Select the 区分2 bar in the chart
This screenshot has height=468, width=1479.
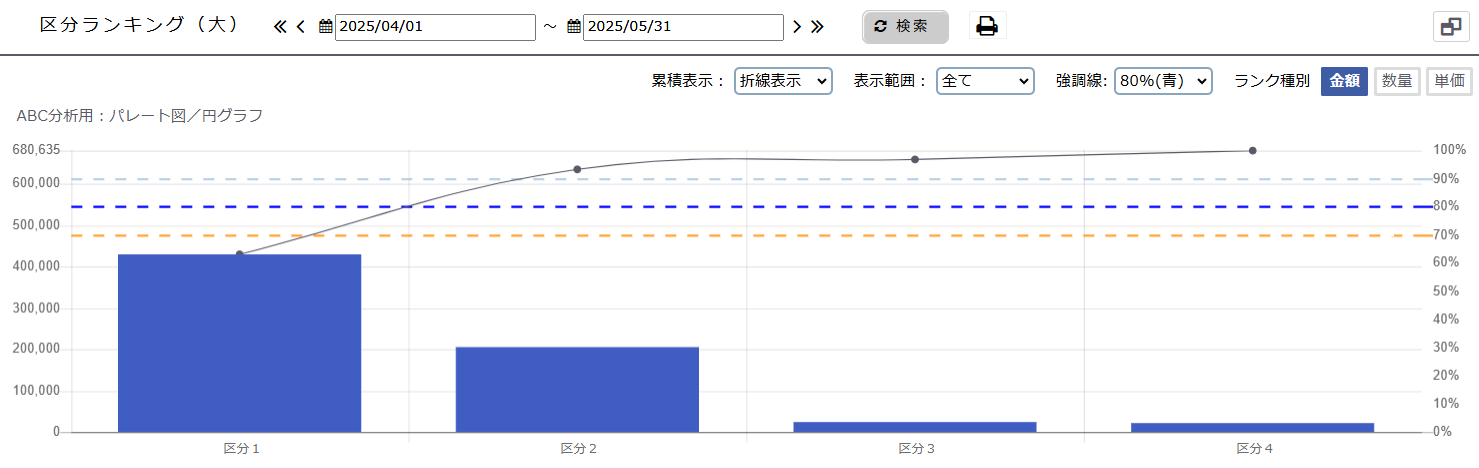(577, 389)
